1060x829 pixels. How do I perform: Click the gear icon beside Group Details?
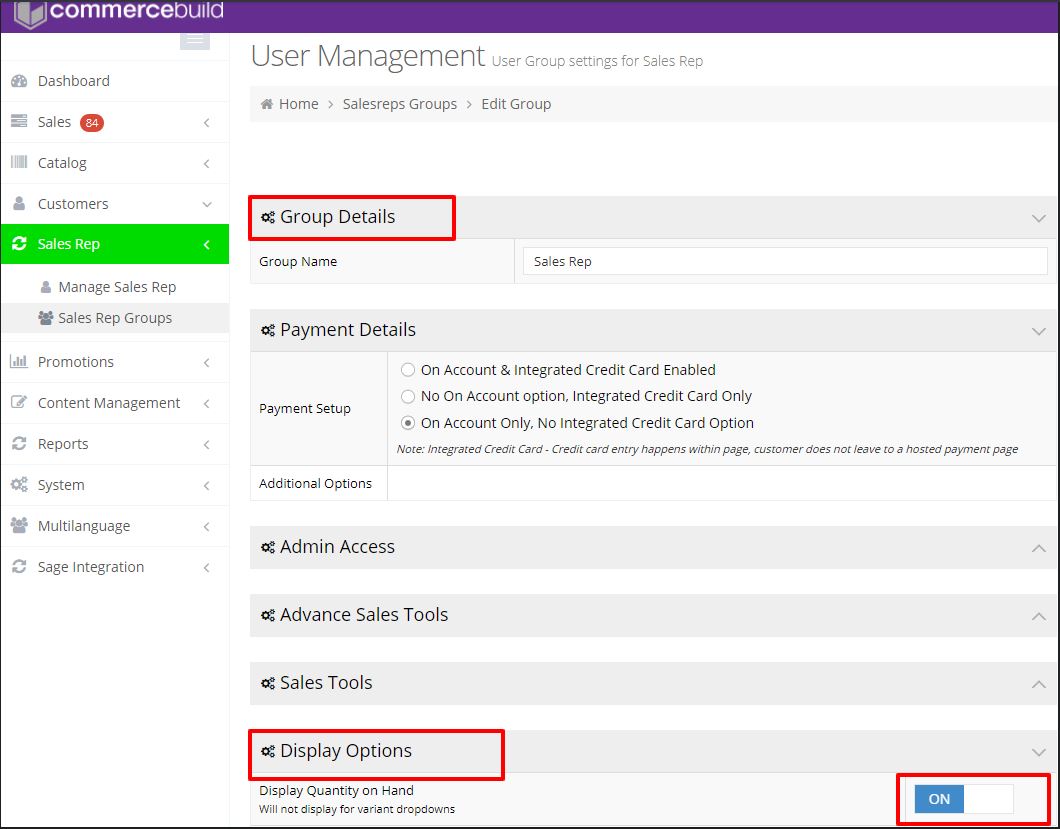[x=266, y=215]
